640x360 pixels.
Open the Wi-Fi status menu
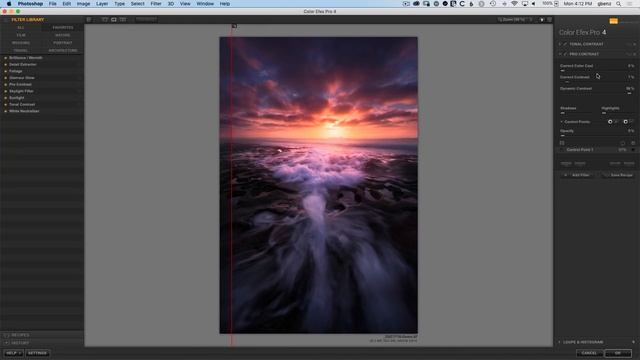[x=515, y=4]
